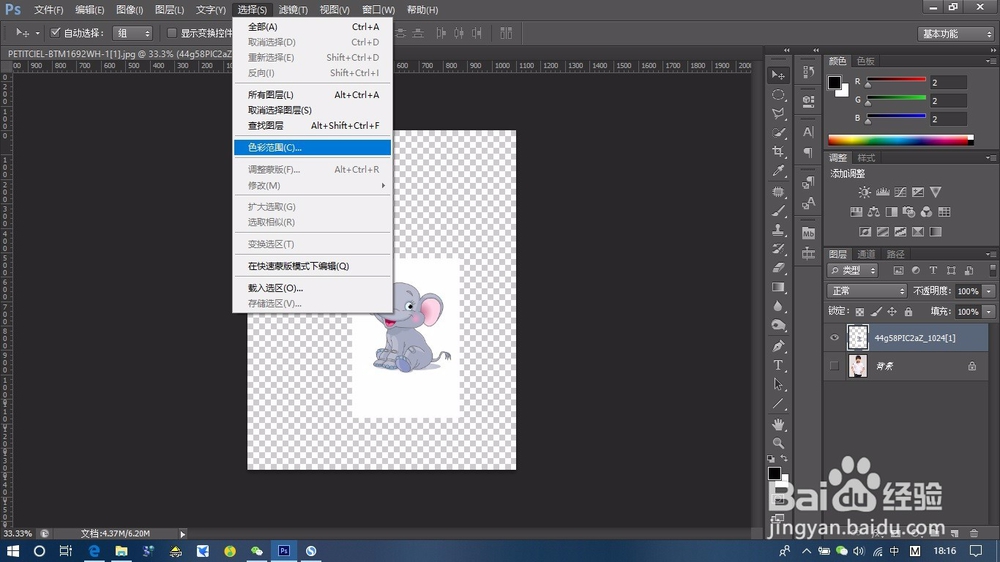
Task: Toggle lock all icon
Action: [x=908, y=312]
